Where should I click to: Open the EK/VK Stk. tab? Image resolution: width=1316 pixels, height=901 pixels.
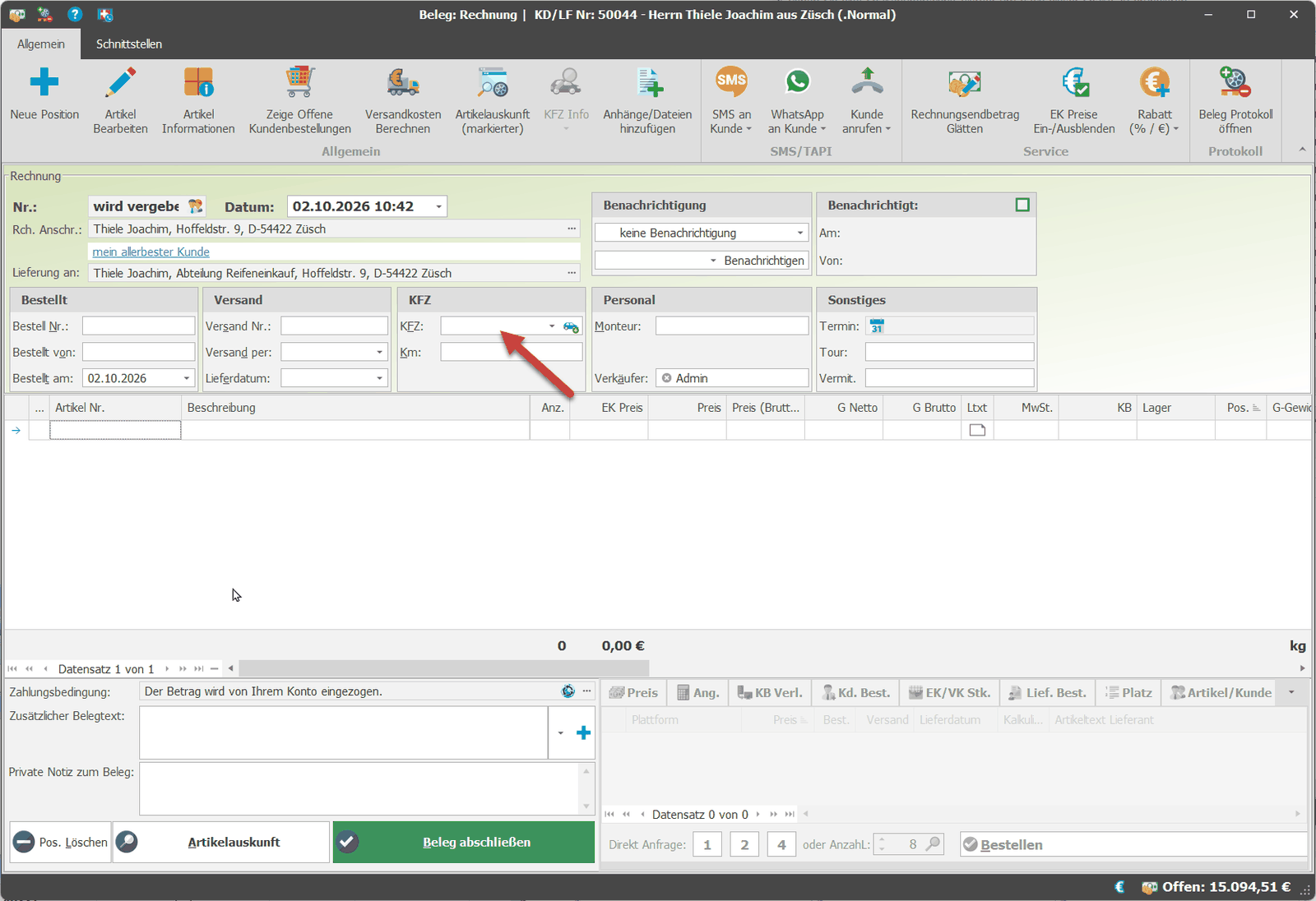click(949, 693)
